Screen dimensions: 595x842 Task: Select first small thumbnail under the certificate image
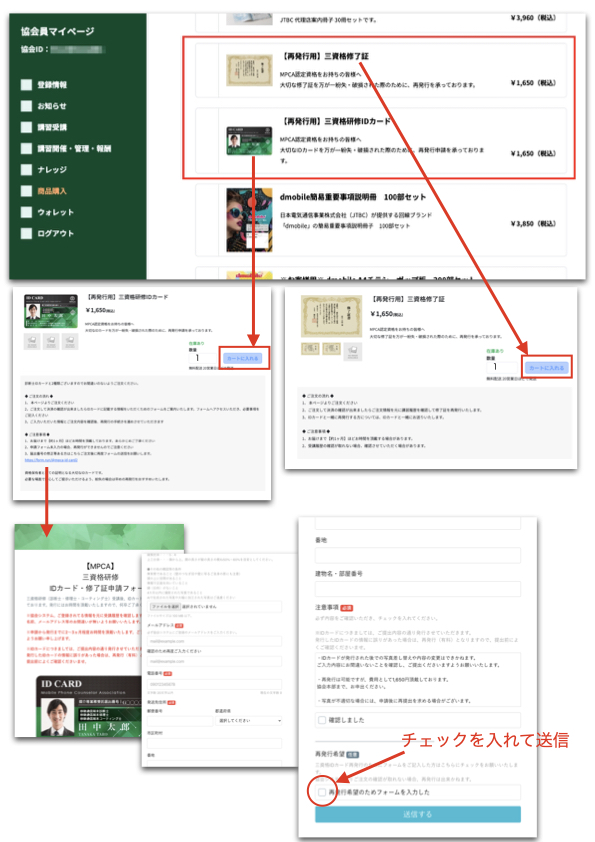310,349
